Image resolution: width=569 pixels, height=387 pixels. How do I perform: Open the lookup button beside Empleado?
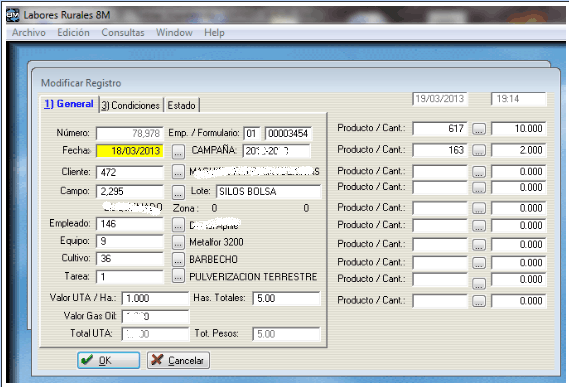click(x=178, y=225)
